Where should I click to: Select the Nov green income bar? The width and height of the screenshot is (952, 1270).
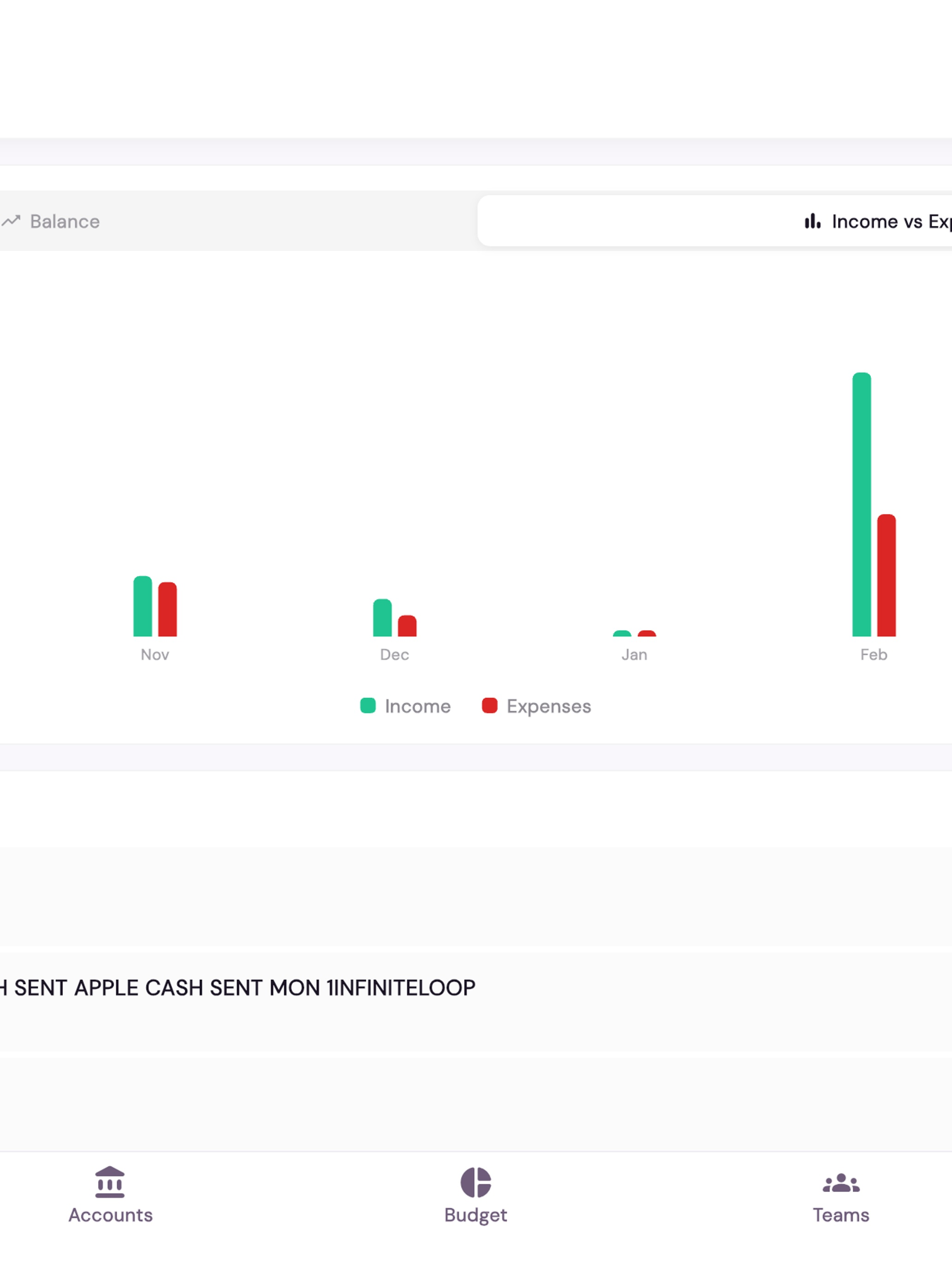click(x=143, y=606)
